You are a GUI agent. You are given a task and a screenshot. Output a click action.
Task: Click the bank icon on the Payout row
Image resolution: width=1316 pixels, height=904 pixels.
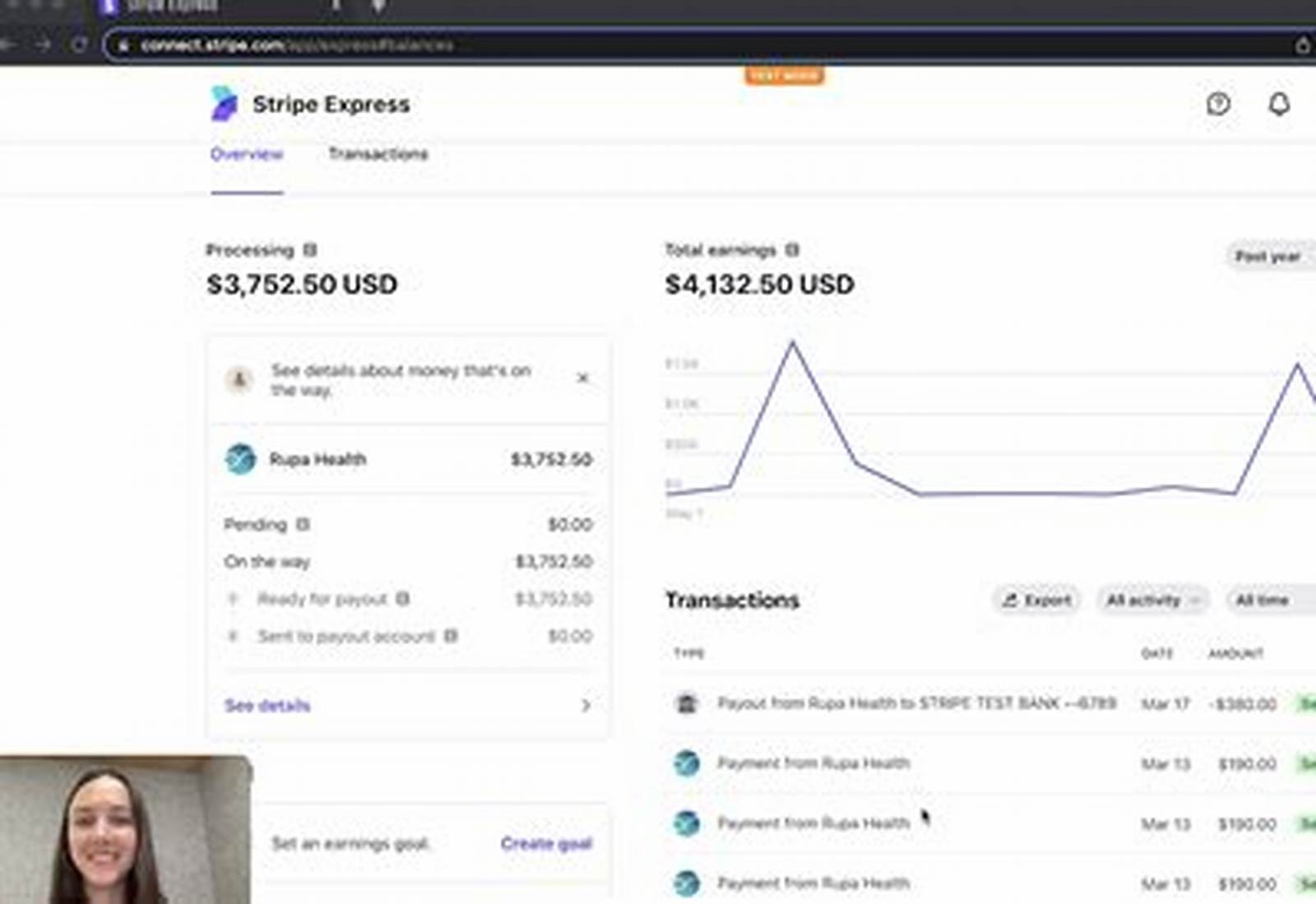pyautogui.click(x=687, y=703)
